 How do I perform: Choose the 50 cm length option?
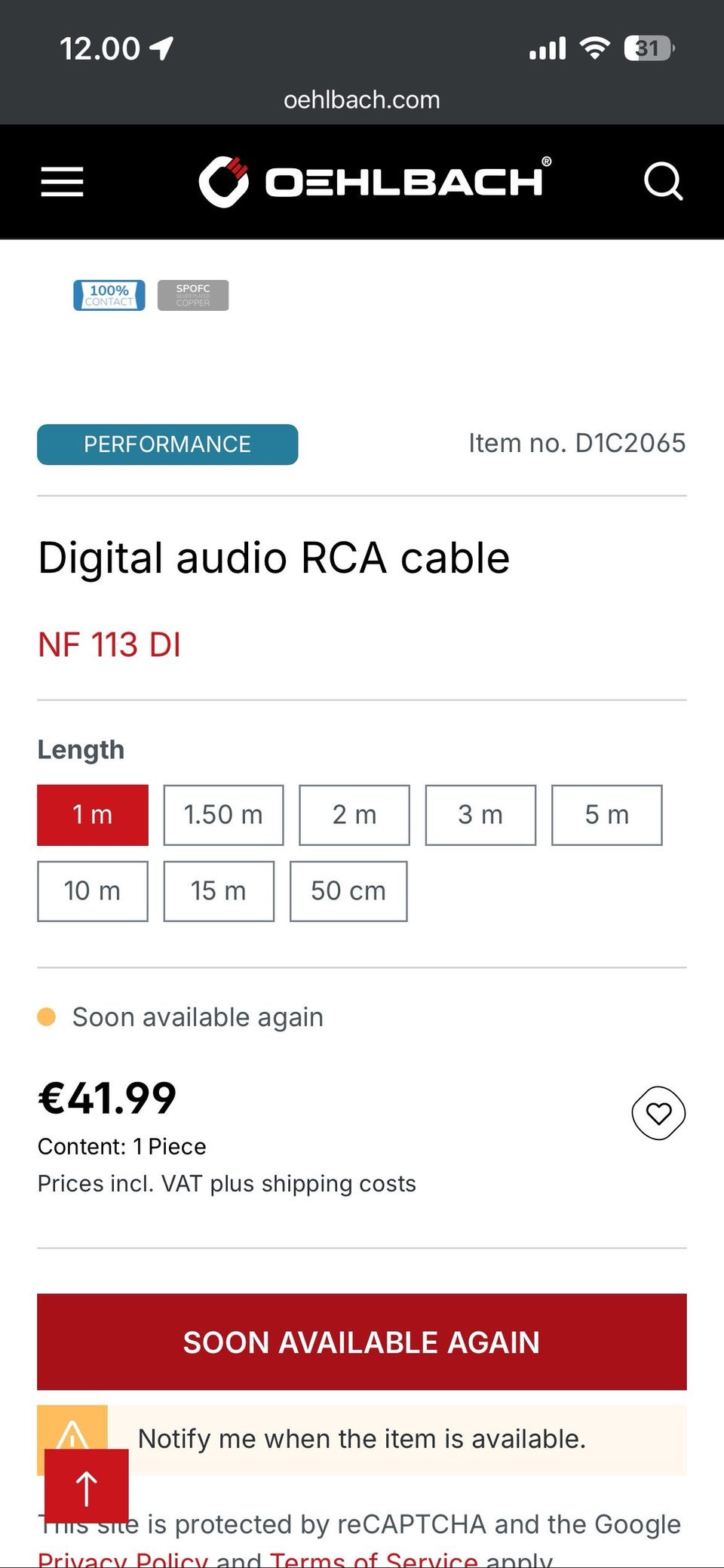[348, 891]
